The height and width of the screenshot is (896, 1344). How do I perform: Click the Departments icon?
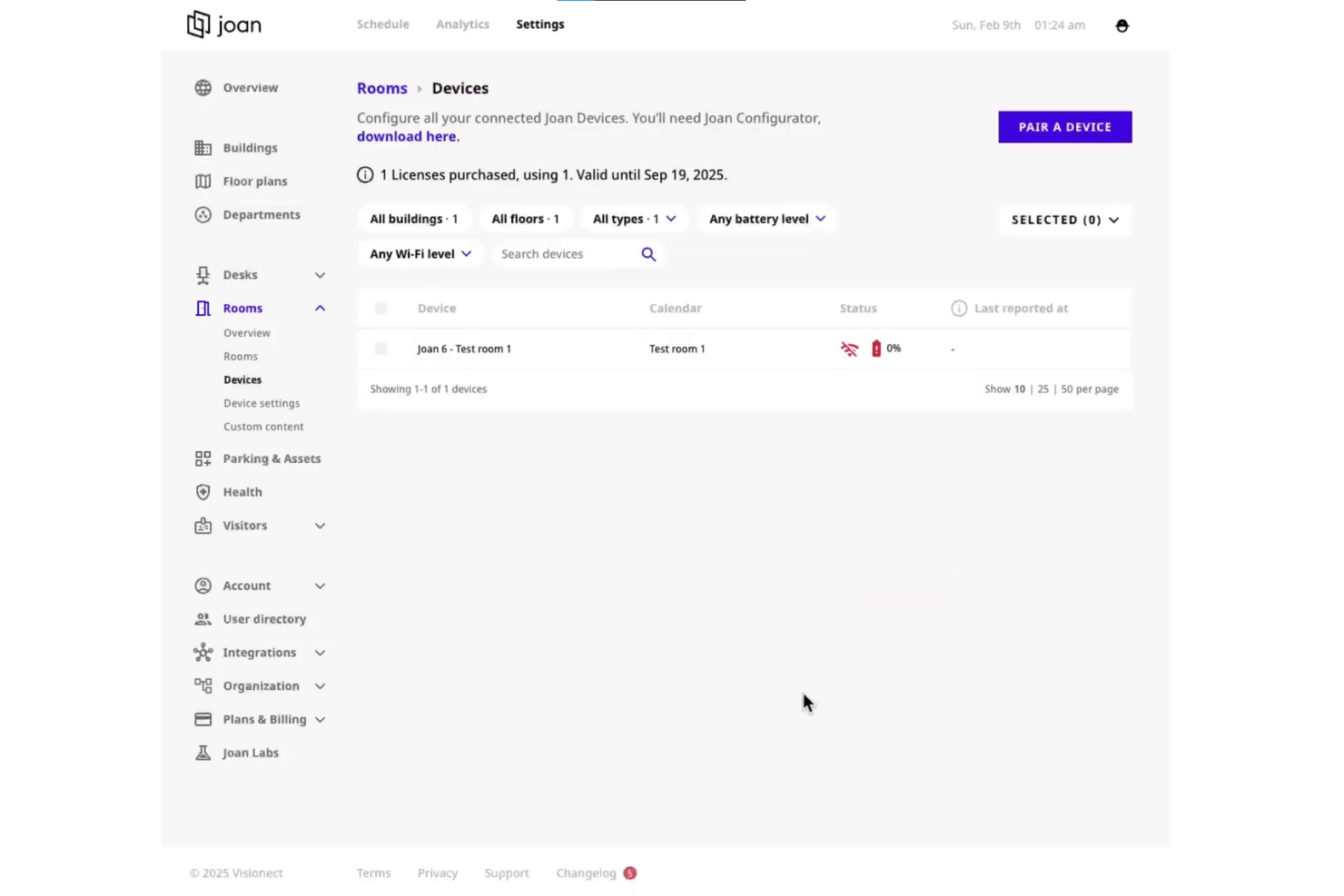(x=203, y=215)
